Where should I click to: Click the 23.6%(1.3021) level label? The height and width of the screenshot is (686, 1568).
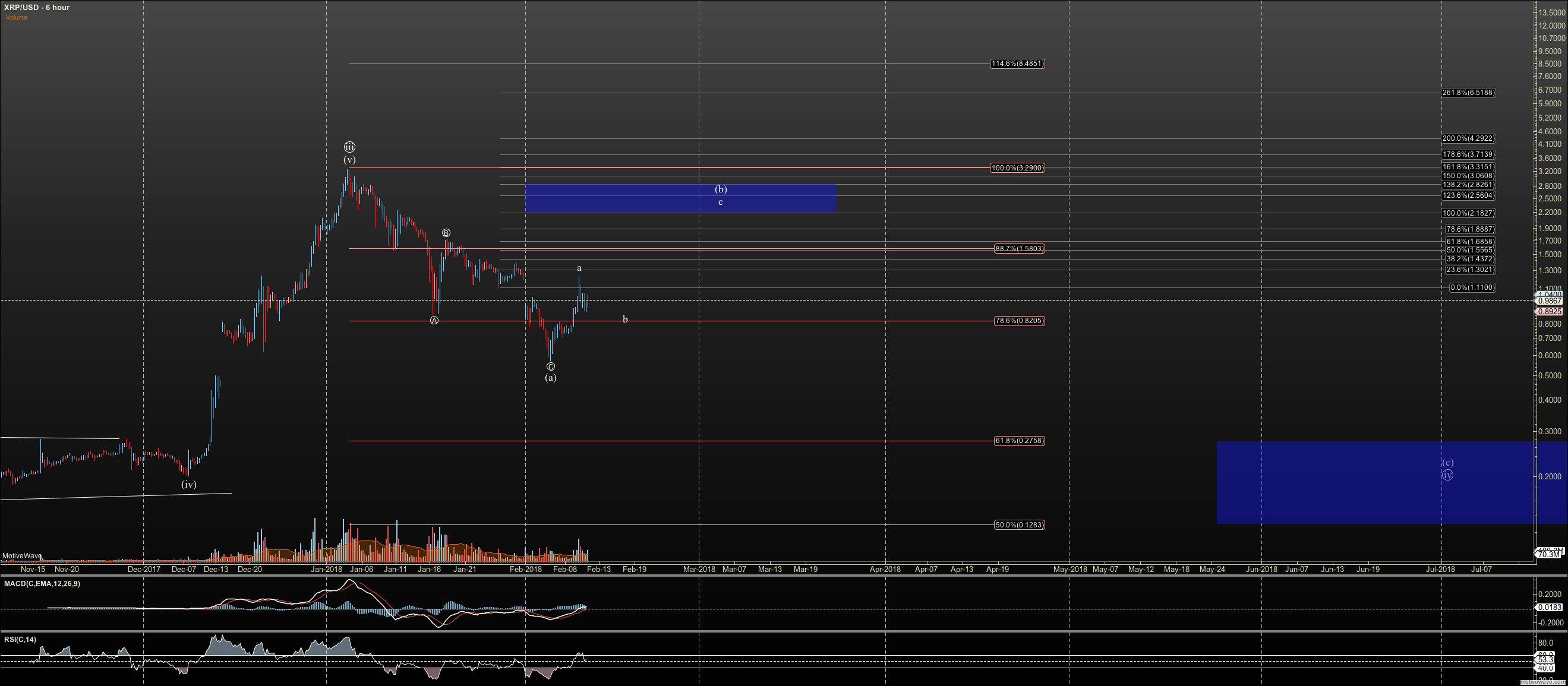[x=1470, y=270]
